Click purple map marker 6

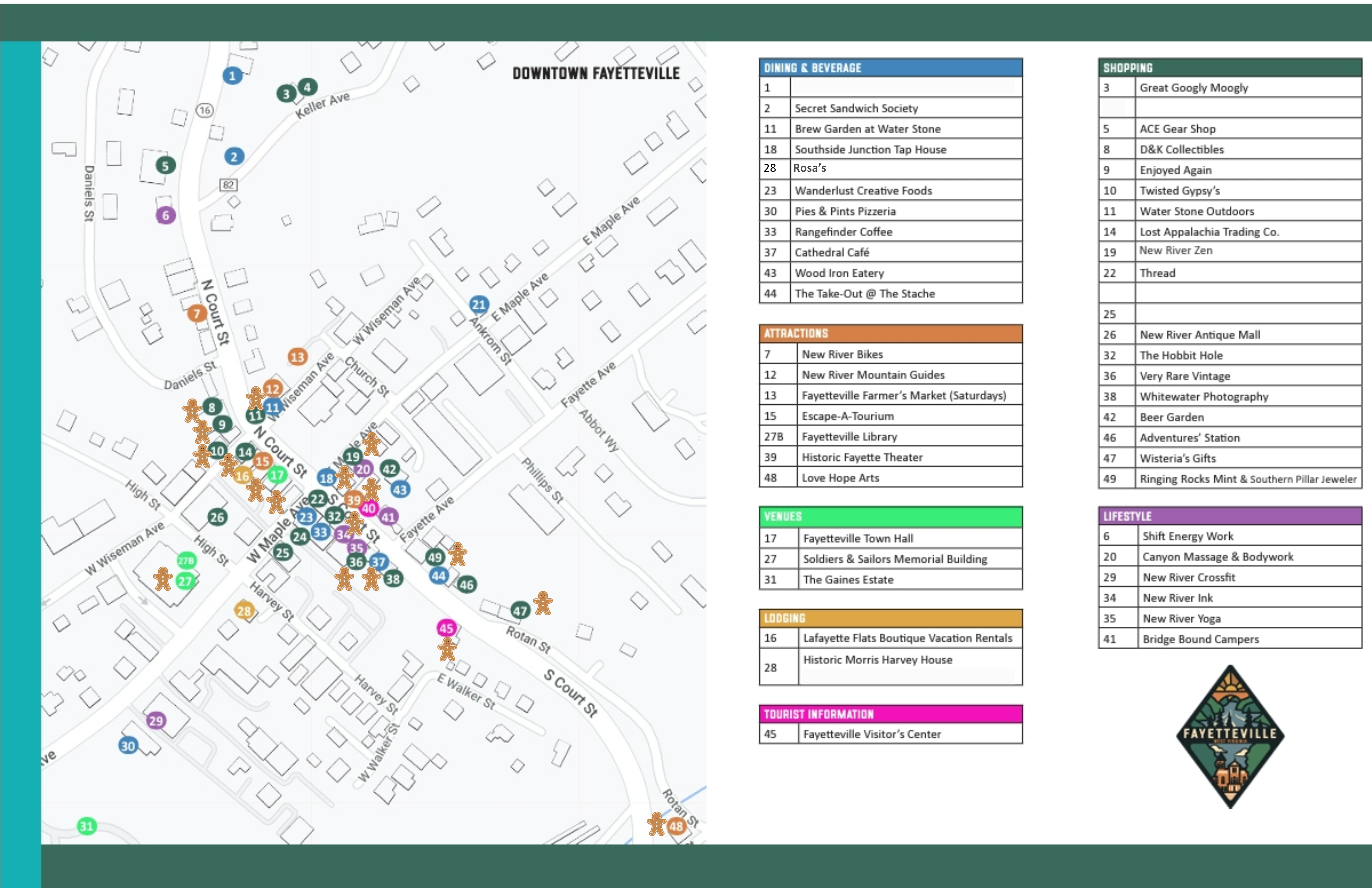[x=166, y=215]
